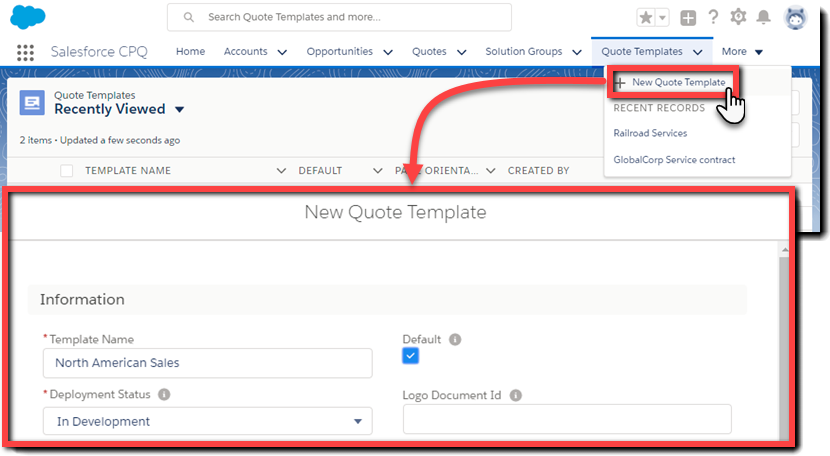The image size is (830, 456).
Task: Tick the select-all checkbox in list header
Action: coord(67,171)
